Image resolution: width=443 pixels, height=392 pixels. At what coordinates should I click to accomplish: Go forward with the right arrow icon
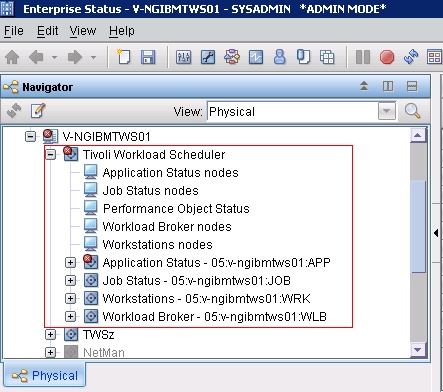point(75,57)
